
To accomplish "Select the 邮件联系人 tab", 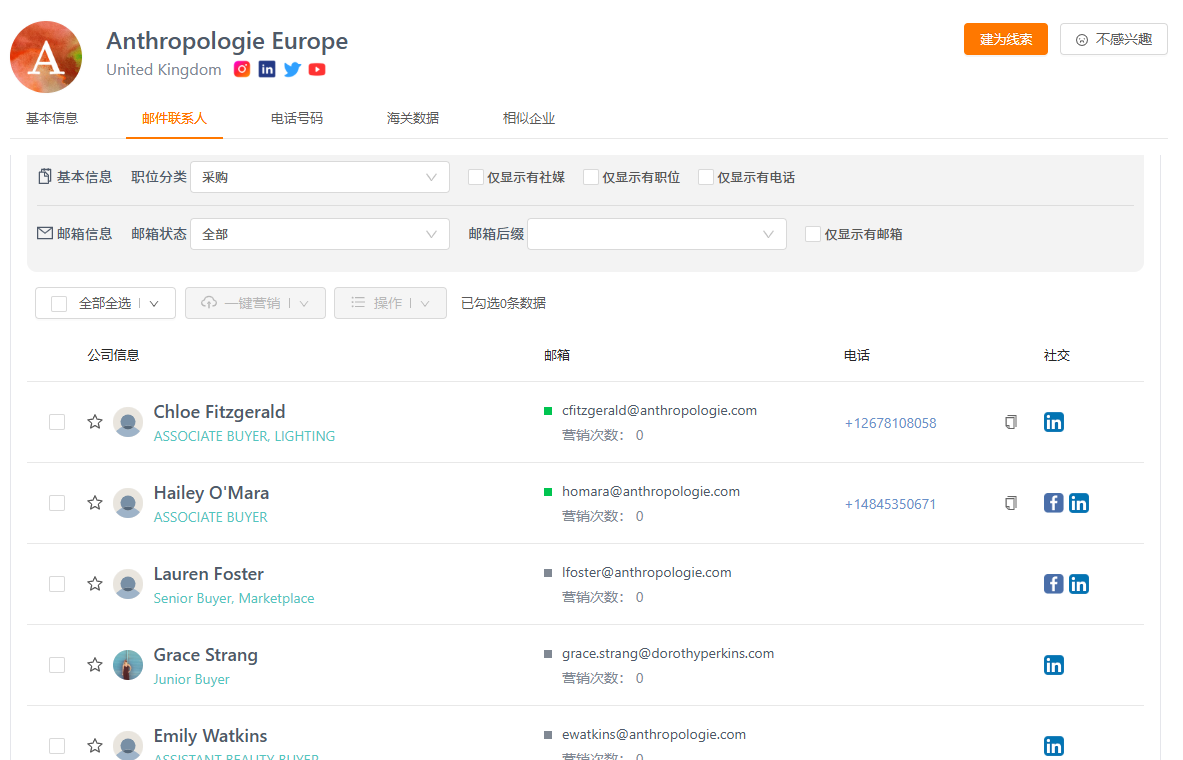I will (174, 118).
